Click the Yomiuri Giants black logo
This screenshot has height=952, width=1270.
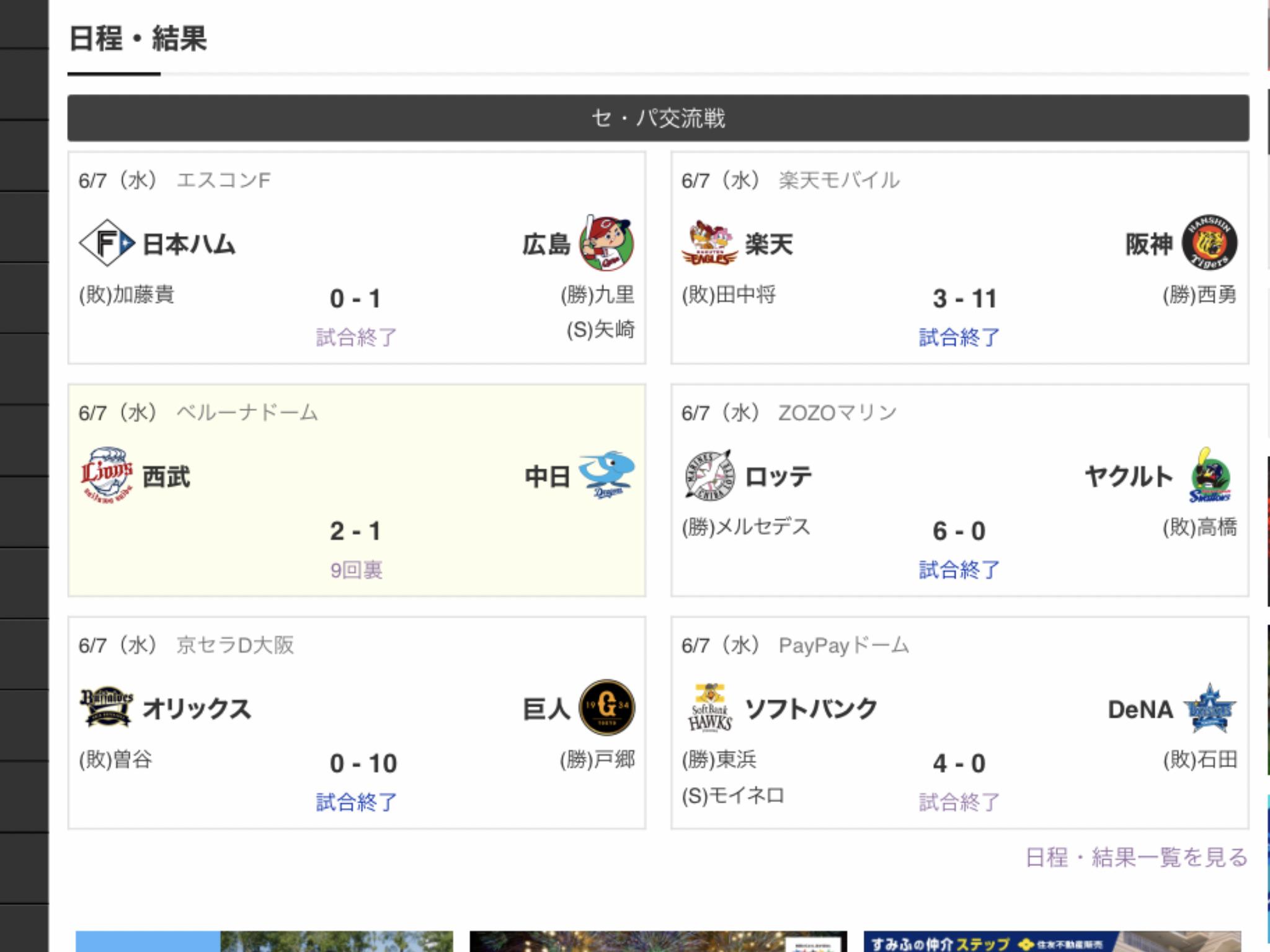606,707
